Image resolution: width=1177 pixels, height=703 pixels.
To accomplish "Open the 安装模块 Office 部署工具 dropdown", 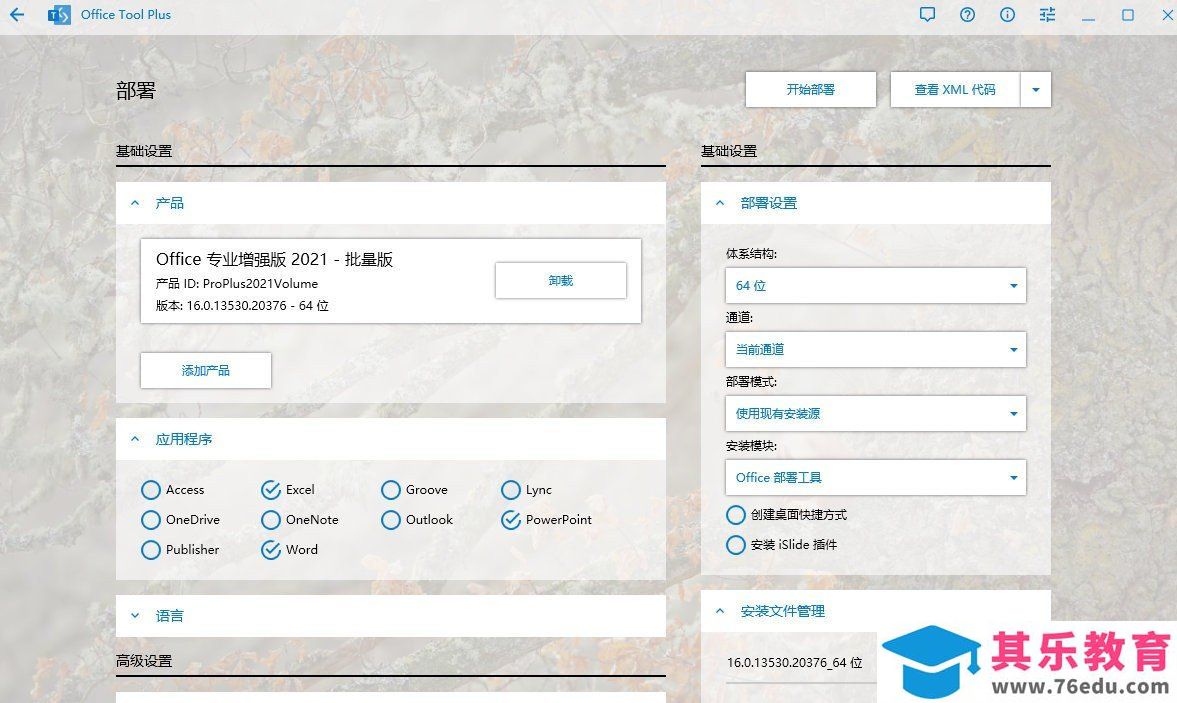I will [x=875, y=477].
